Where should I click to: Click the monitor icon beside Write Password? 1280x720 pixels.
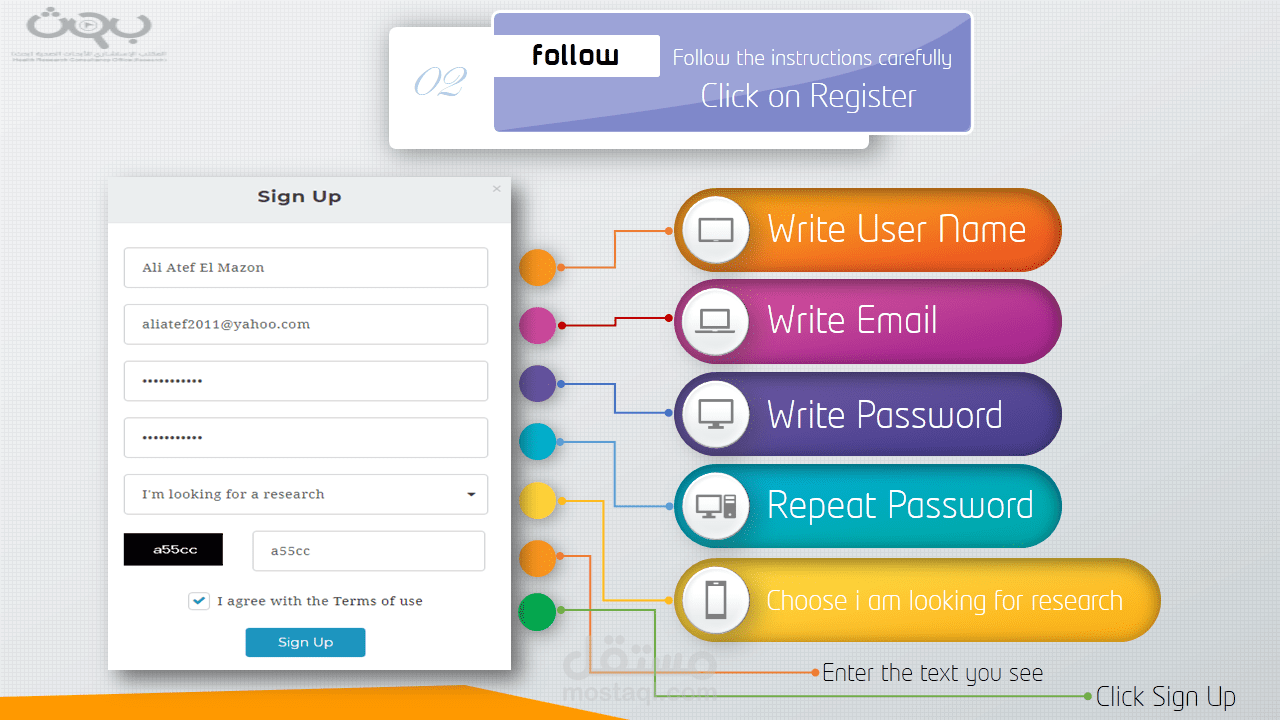(715, 413)
